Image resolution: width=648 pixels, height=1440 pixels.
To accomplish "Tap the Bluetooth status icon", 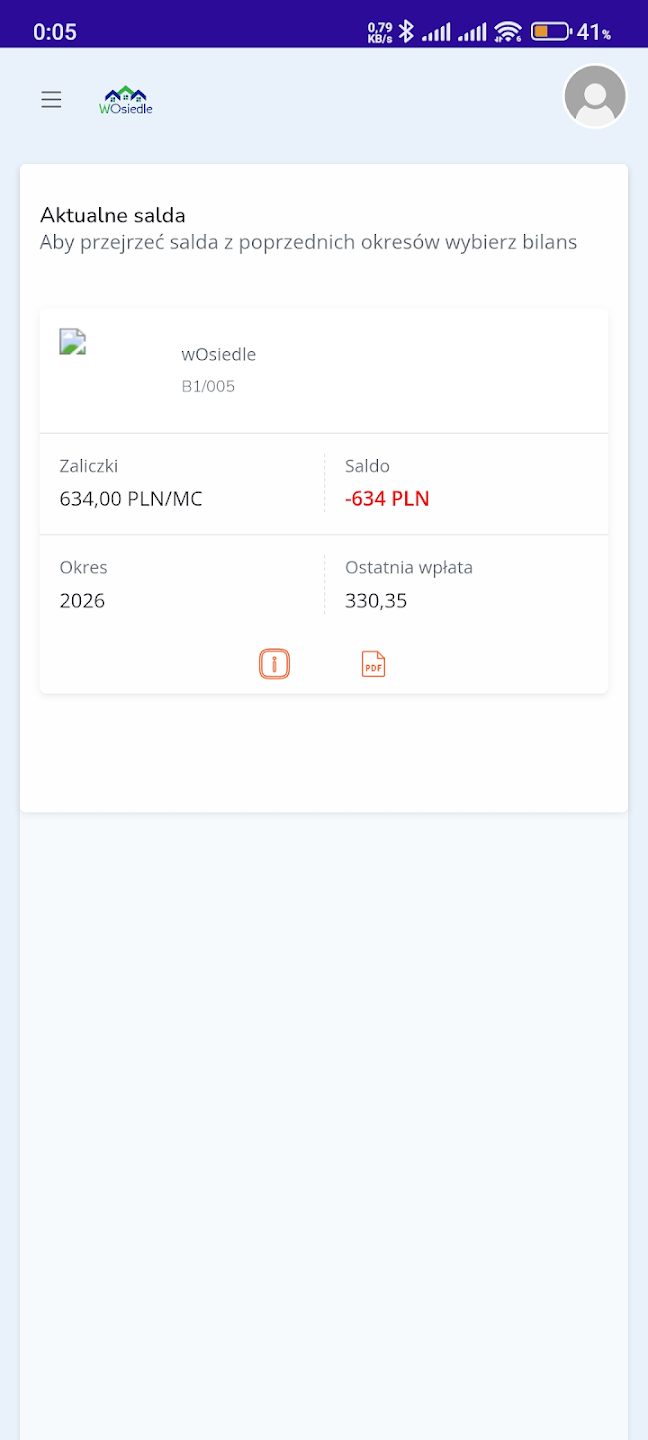I will pos(406,32).
